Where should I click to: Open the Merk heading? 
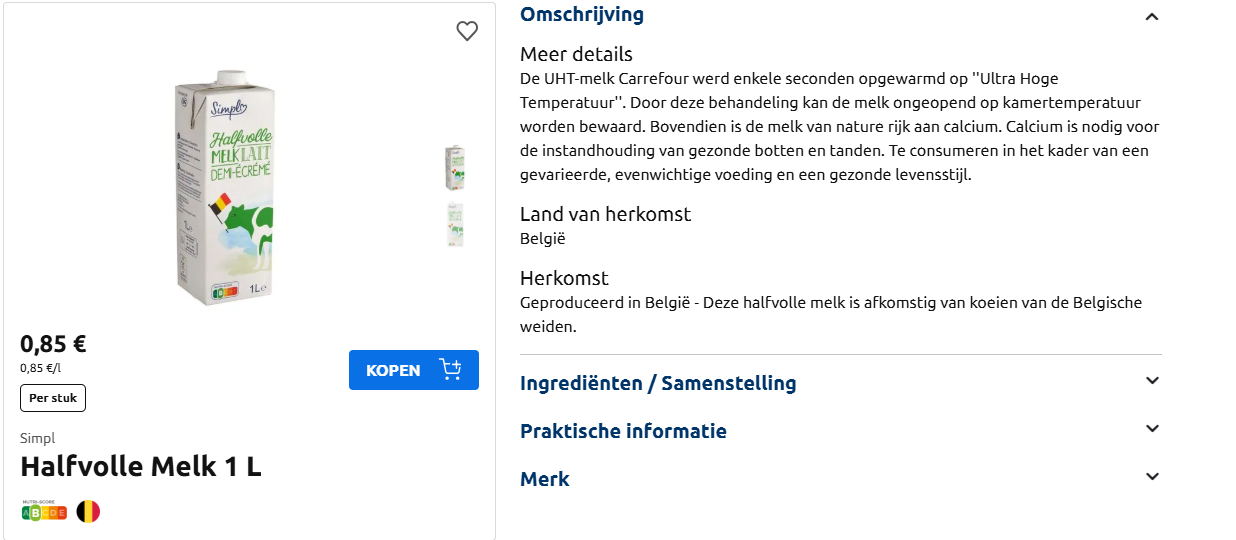[545, 479]
